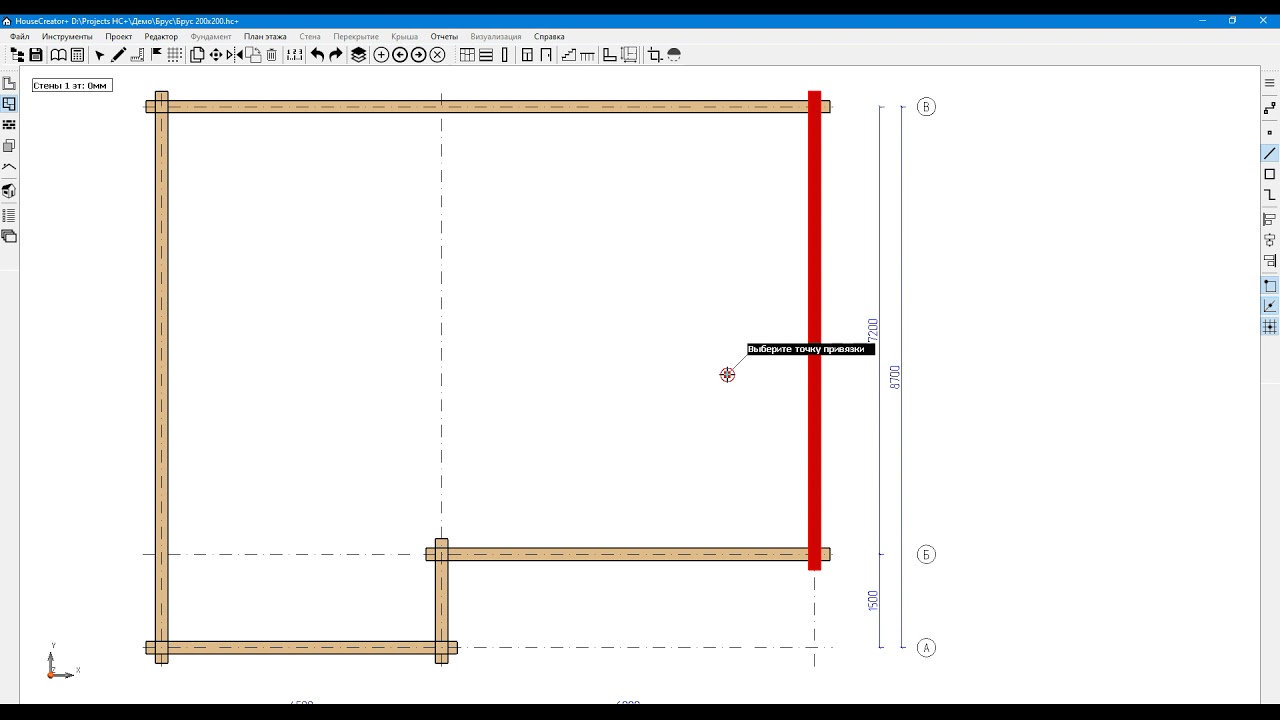Open the Инструменты menu
This screenshot has height=720, width=1280.
67,36
